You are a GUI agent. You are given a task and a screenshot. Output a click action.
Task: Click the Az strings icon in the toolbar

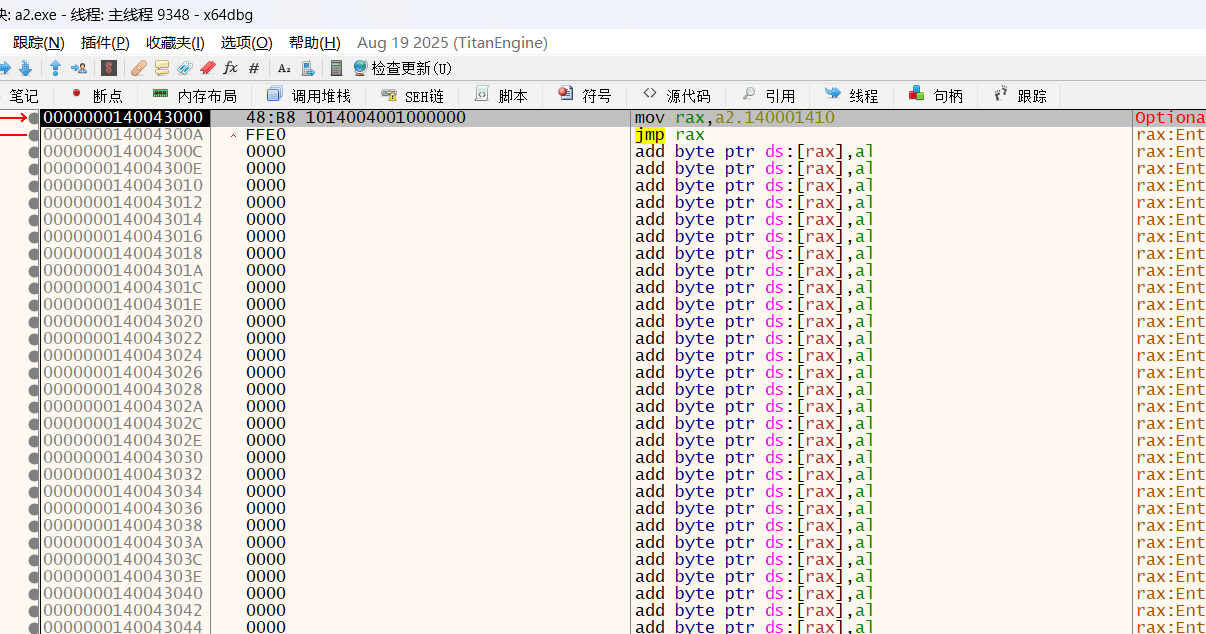pos(284,68)
